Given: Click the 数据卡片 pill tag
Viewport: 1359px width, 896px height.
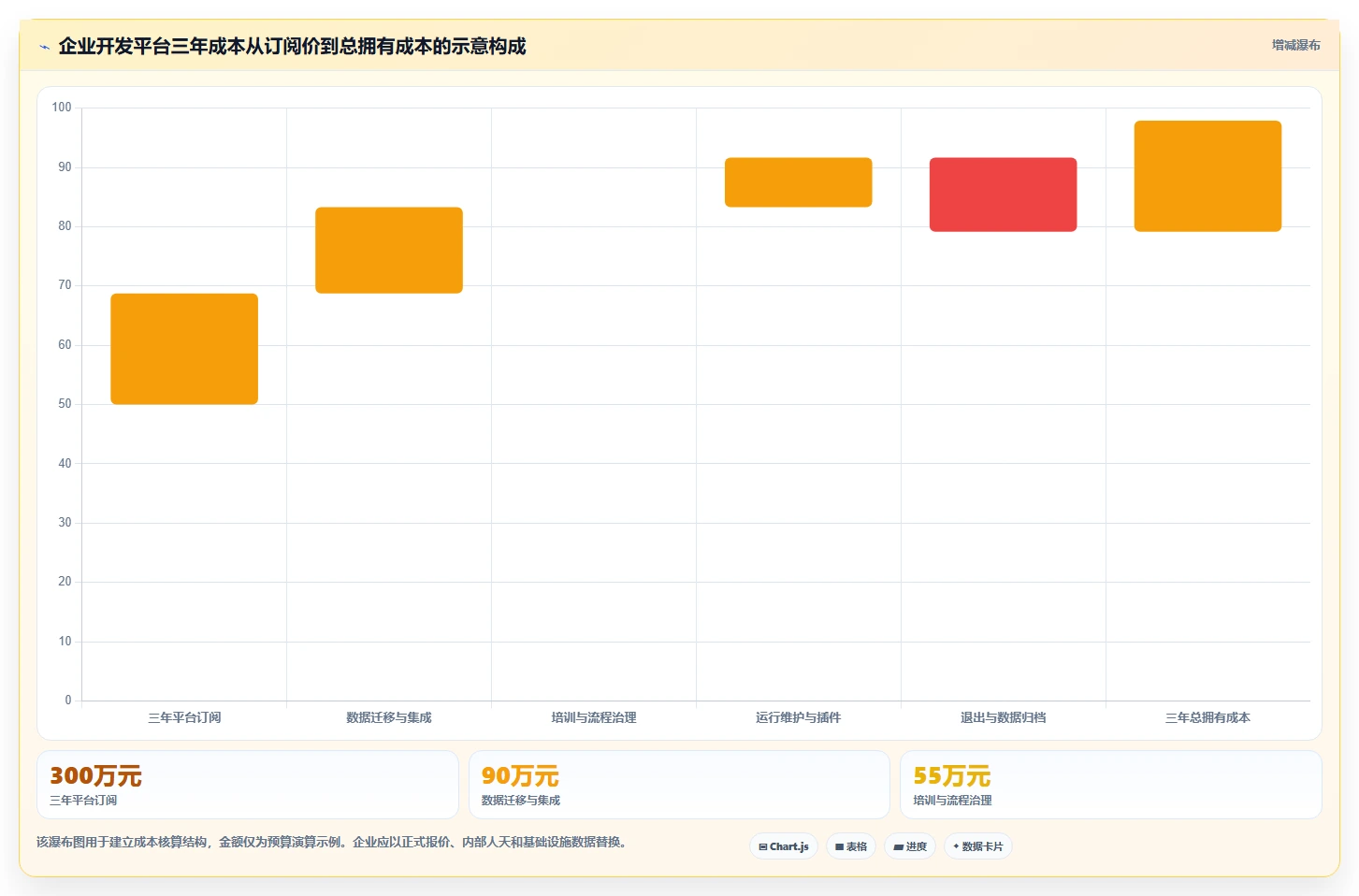Looking at the screenshot, I should pyautogui.click(x=978, y=846).
